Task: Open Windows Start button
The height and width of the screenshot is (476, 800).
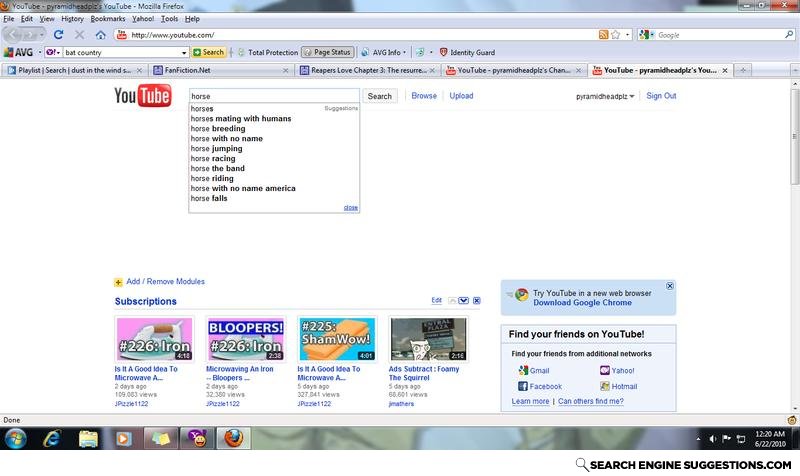Action: 15,438
